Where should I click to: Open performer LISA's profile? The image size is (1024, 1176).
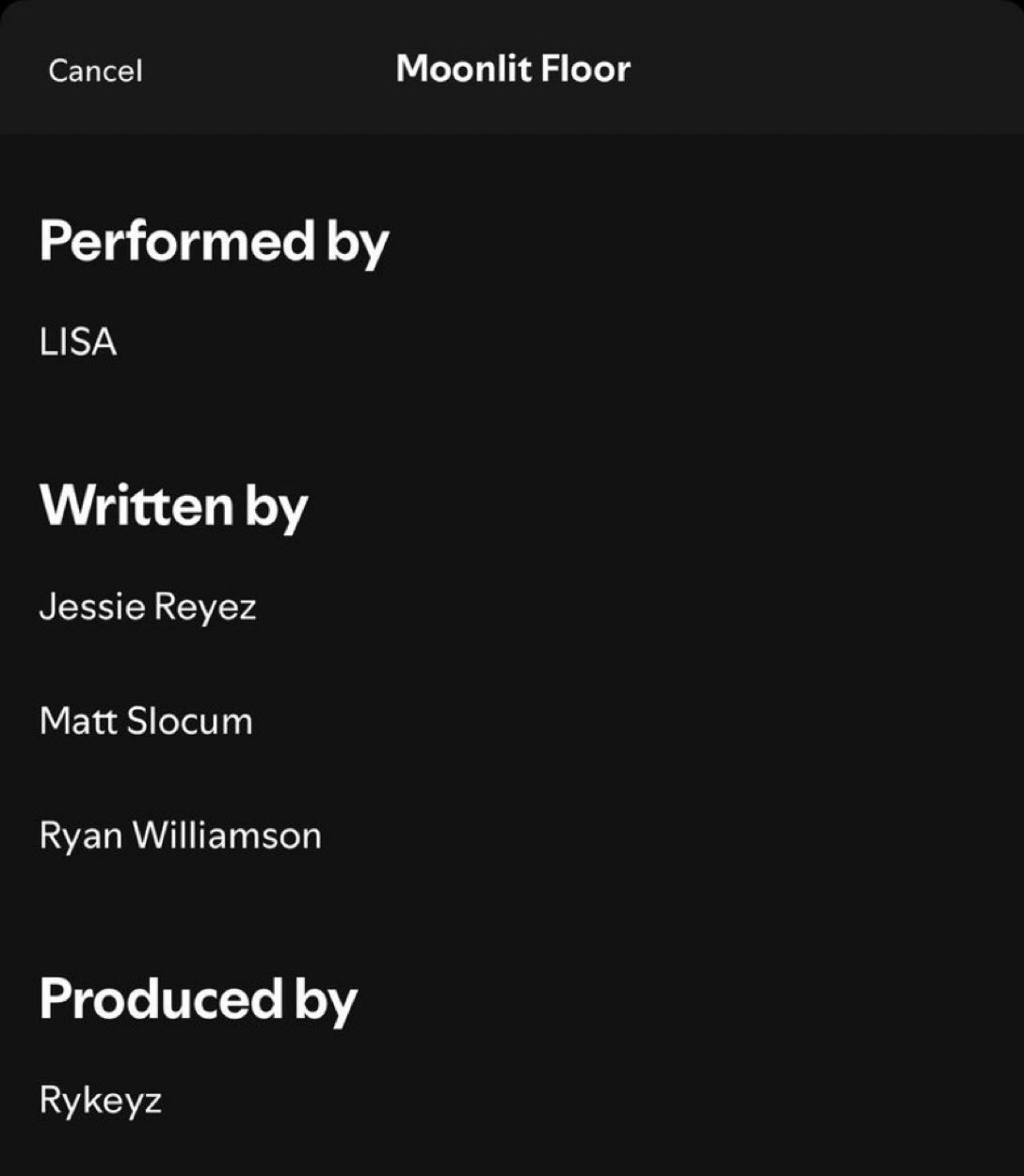click(x=78, y=342)
